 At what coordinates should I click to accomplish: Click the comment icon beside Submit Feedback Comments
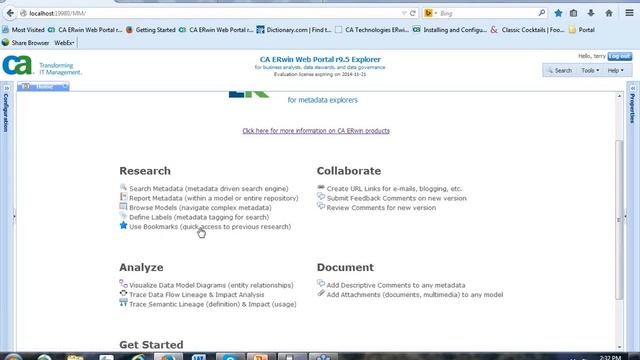321,197
